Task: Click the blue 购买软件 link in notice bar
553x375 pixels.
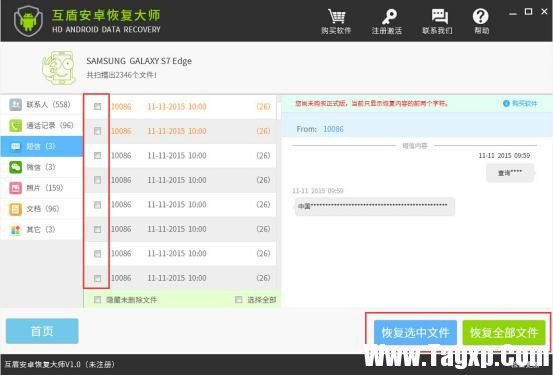Action: click(520, 103)
